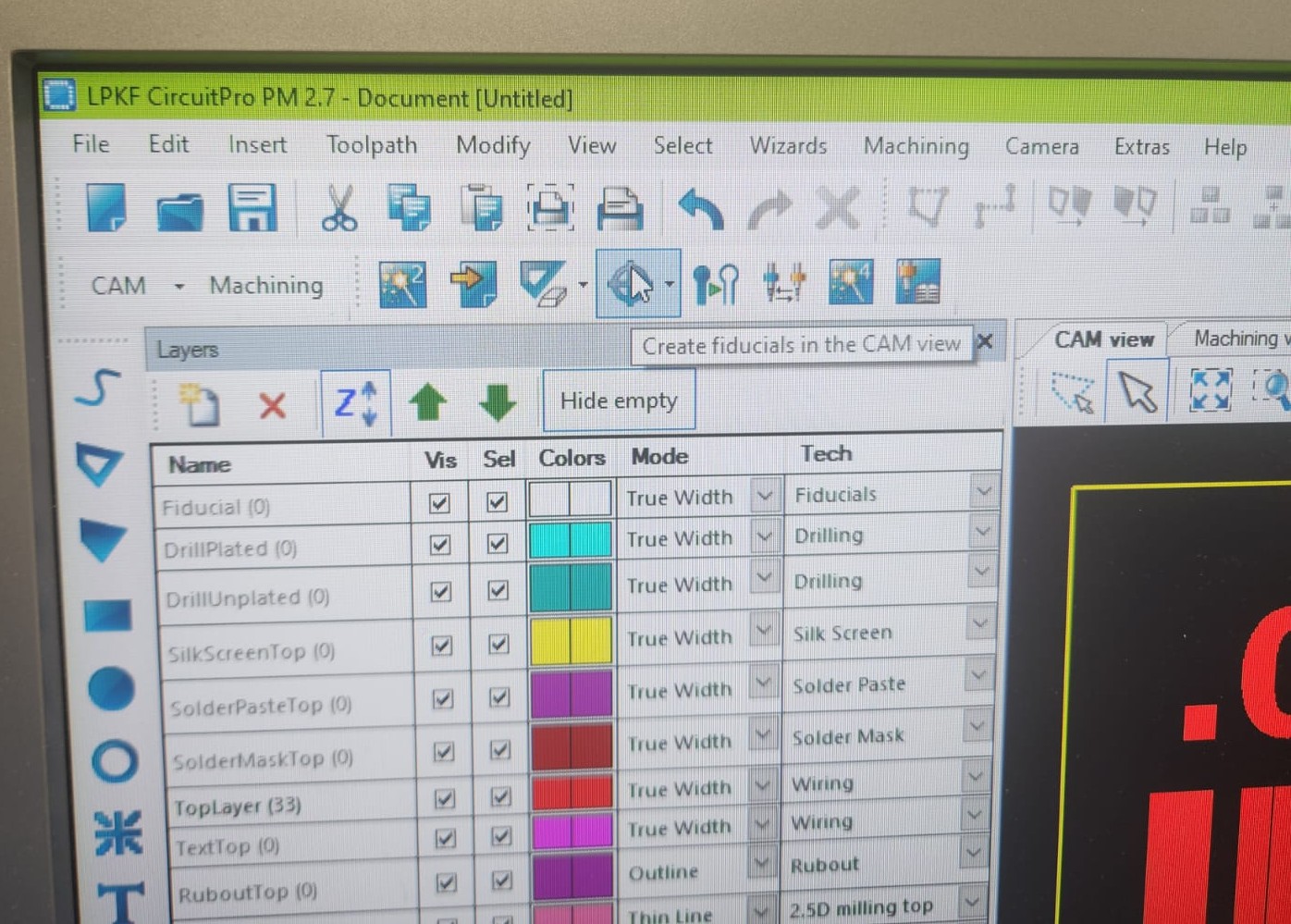1291x924 pixels.
Task: Click the Print icon
Action: click(x=620, y=209)
